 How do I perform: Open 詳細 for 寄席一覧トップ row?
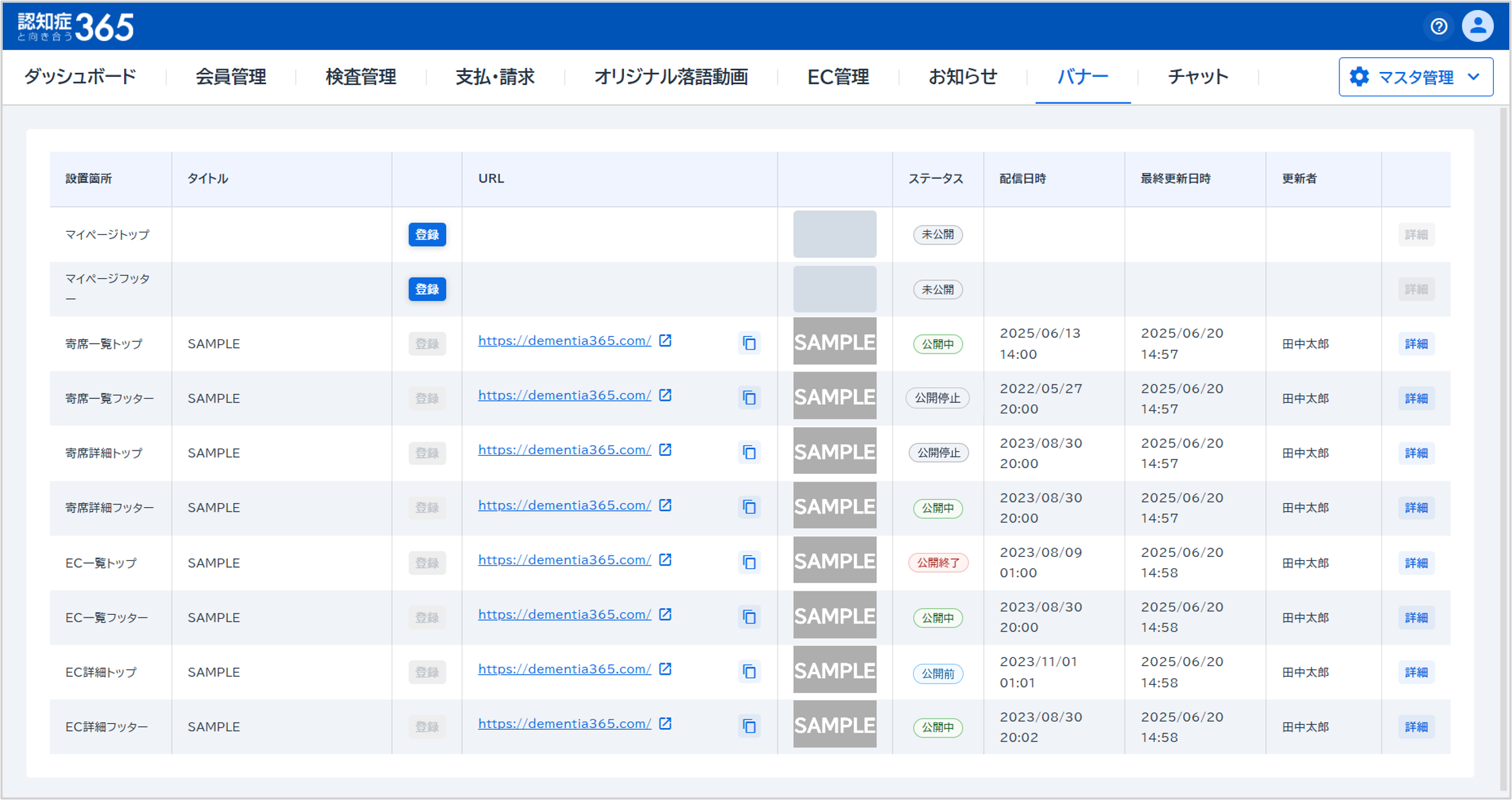pyautogui.click(x=1416, y=343)
